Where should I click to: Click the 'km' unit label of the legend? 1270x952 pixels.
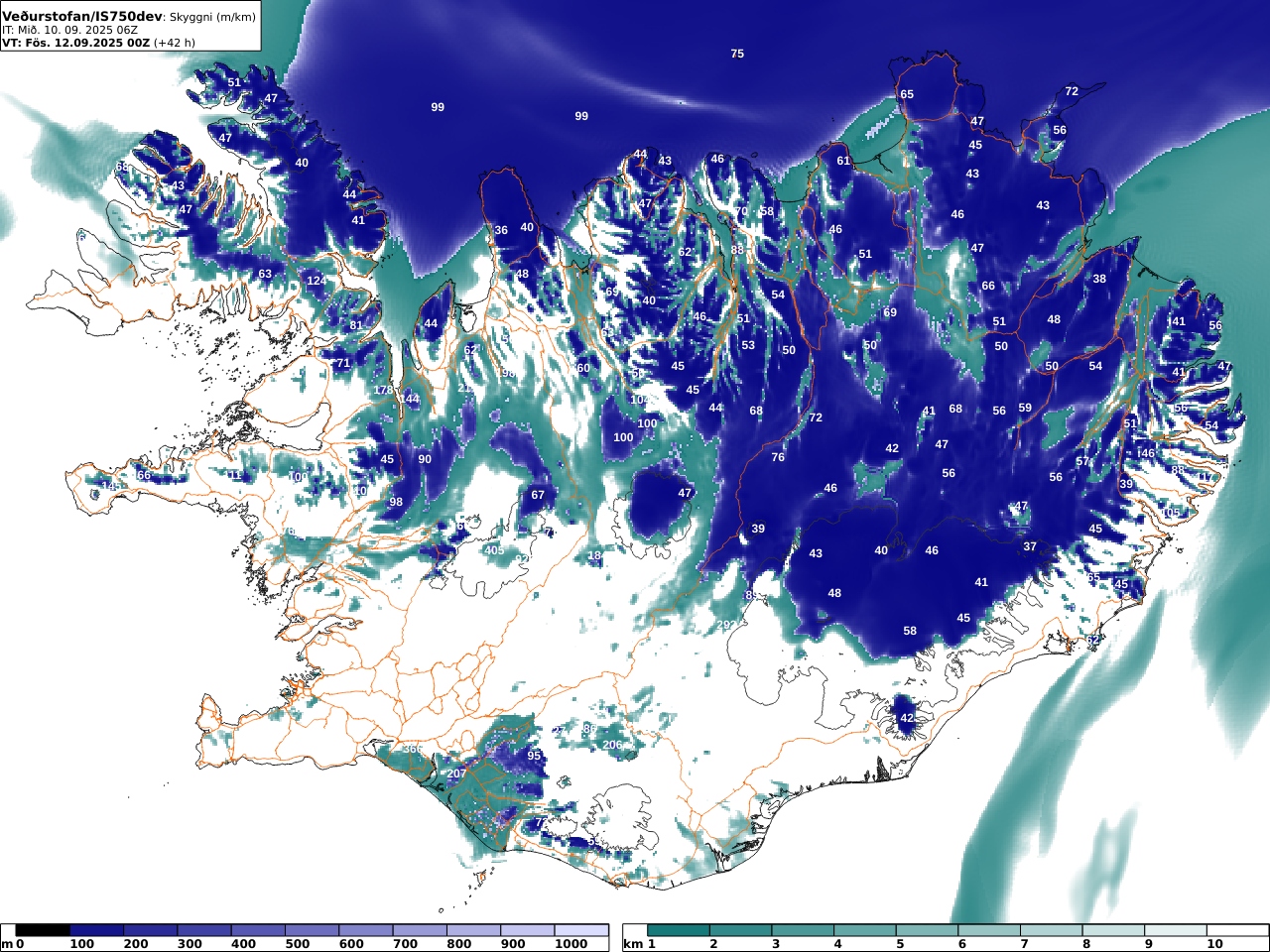coord(632,944)
